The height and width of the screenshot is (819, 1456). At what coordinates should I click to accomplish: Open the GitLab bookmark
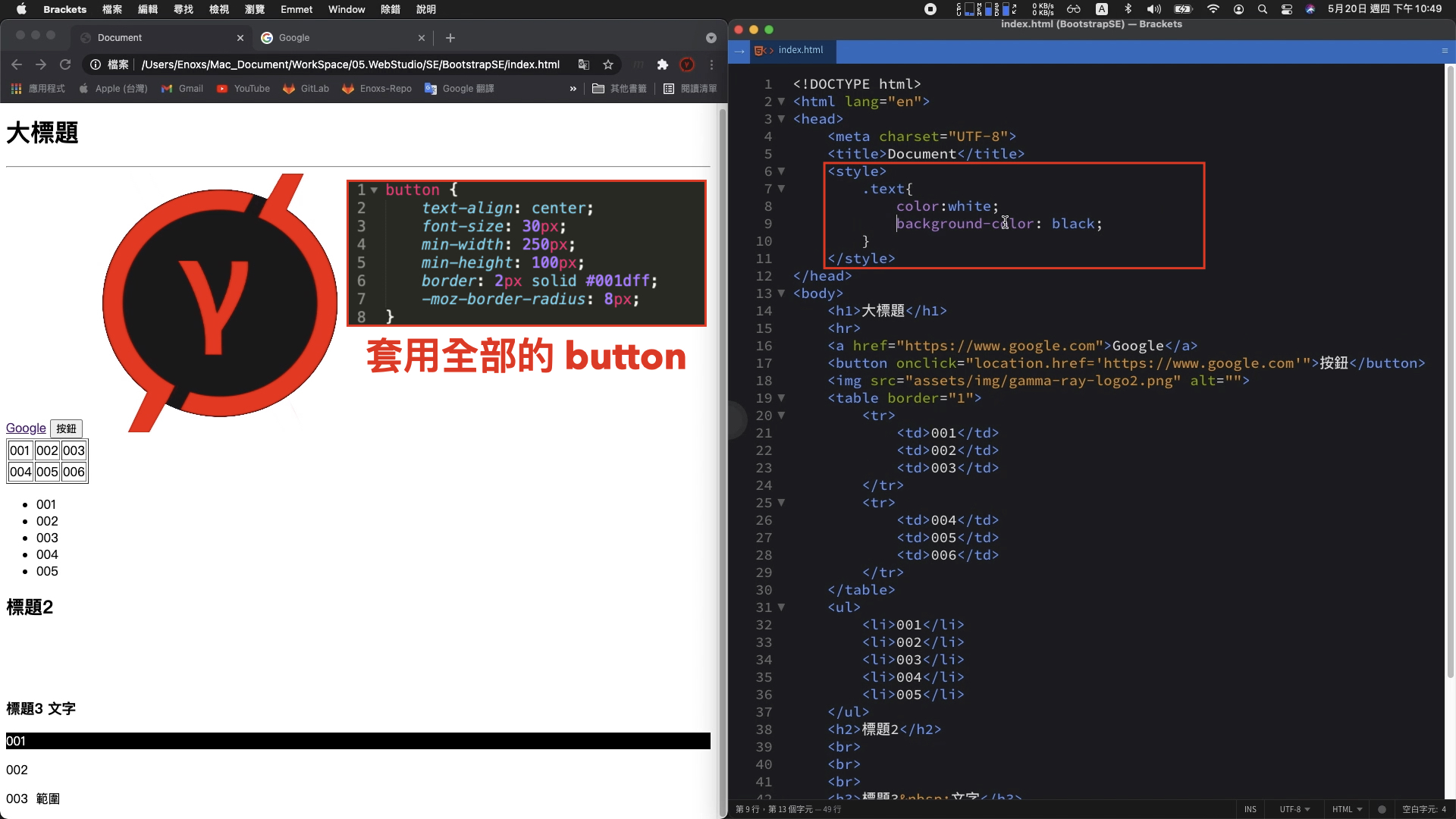click(306, 89)
